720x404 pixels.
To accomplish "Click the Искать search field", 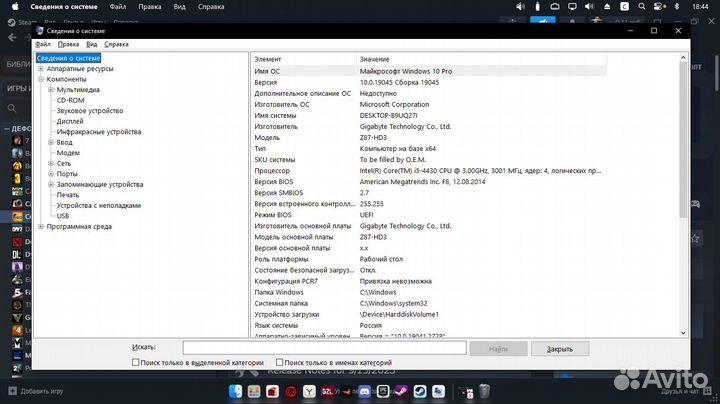I will click(x=324, y=348).
